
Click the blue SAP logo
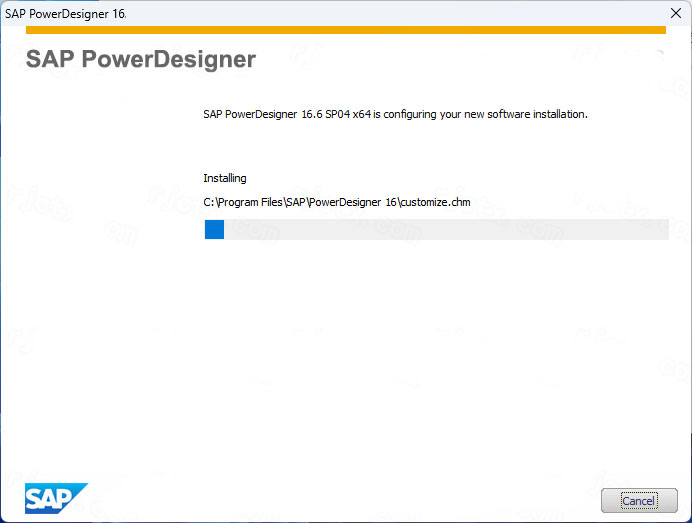55,497
